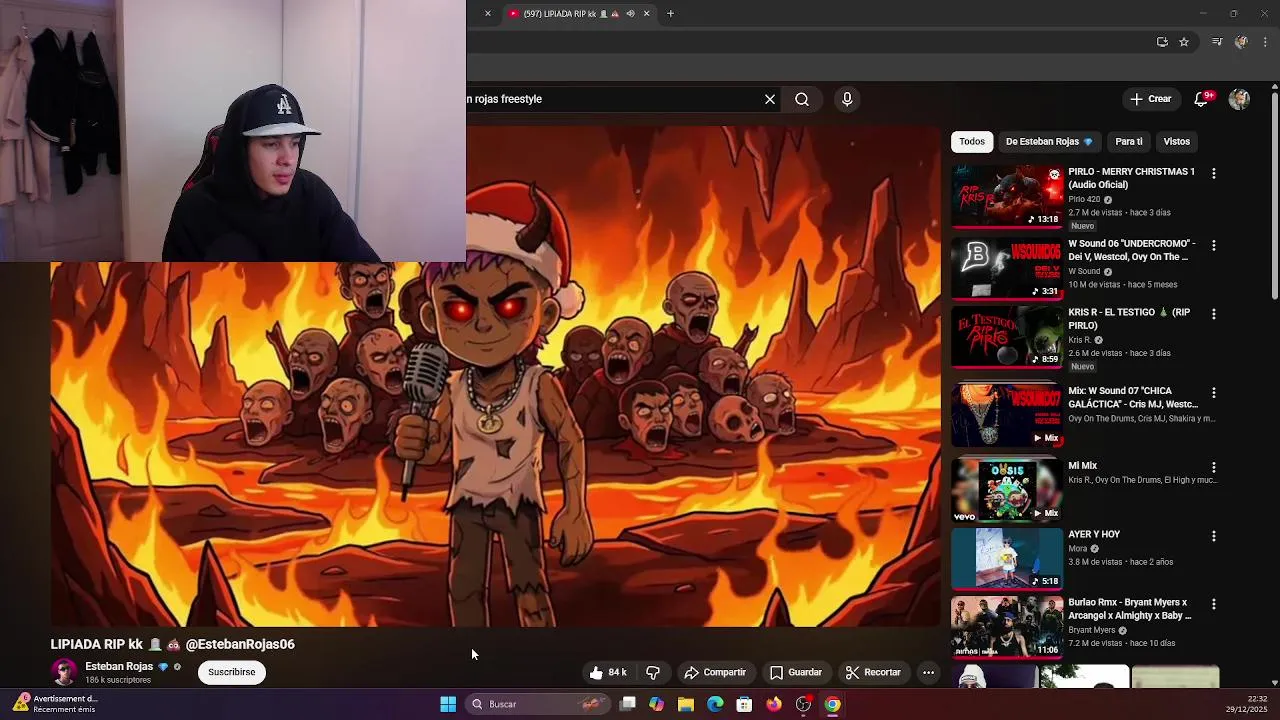Open Microsoft Store from taskbar
The image size is (1280, 720).
(x=744, y=704)
